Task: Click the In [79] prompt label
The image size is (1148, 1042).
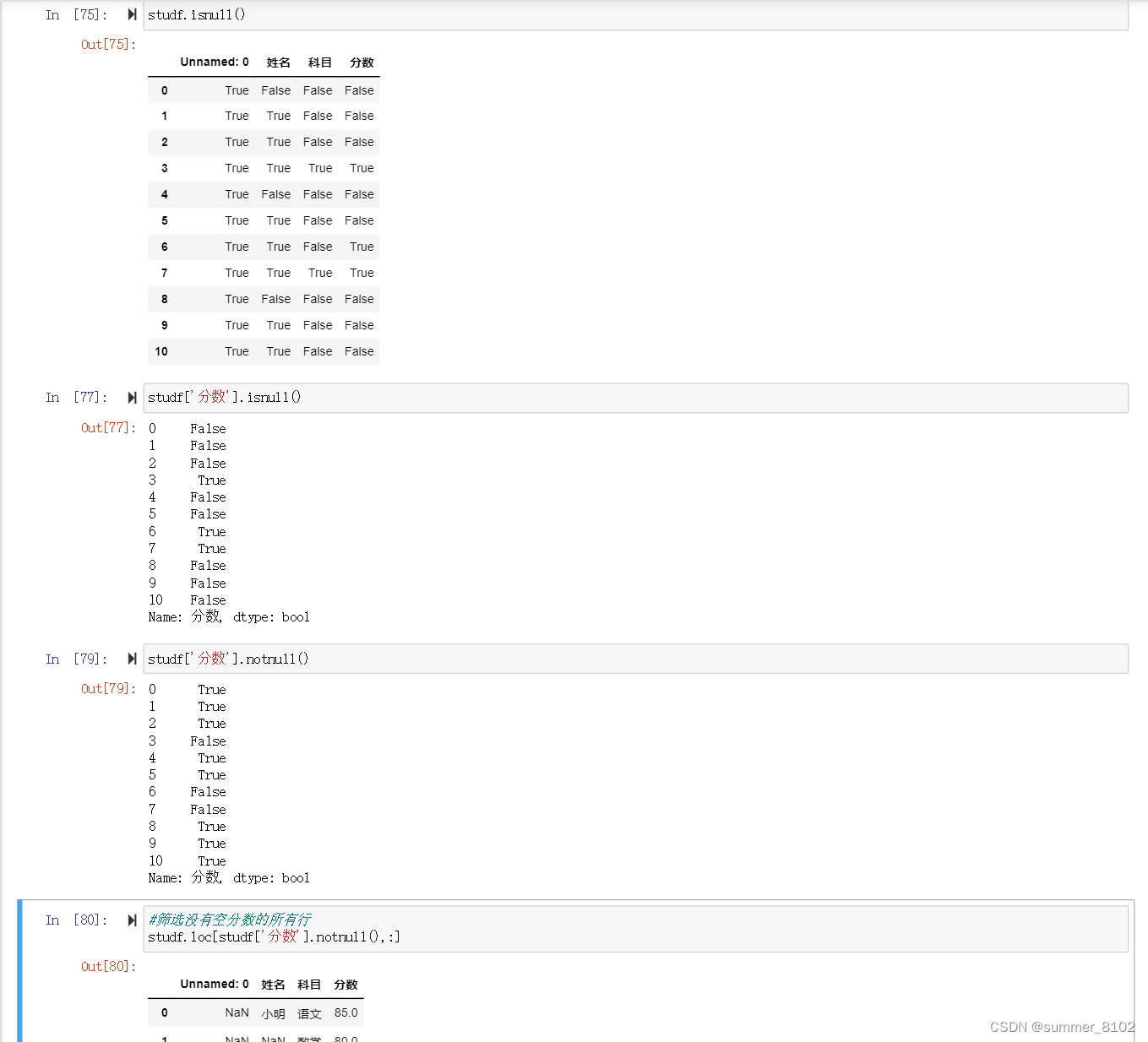Action: pos(77,659)
